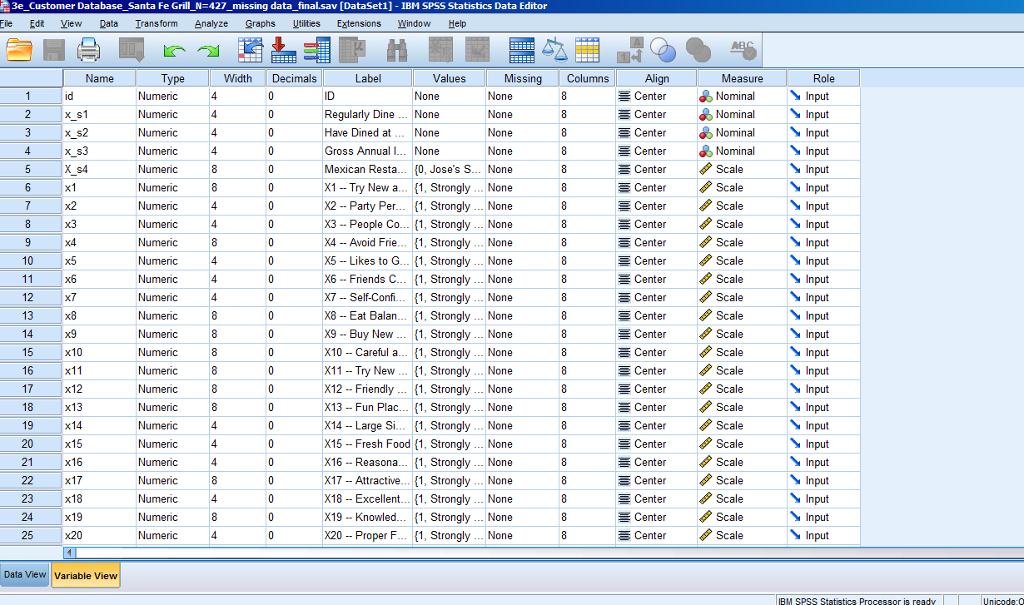Click the Run descriptive statistics icon
1024x605 pixels.
click(x=352, y=50)
